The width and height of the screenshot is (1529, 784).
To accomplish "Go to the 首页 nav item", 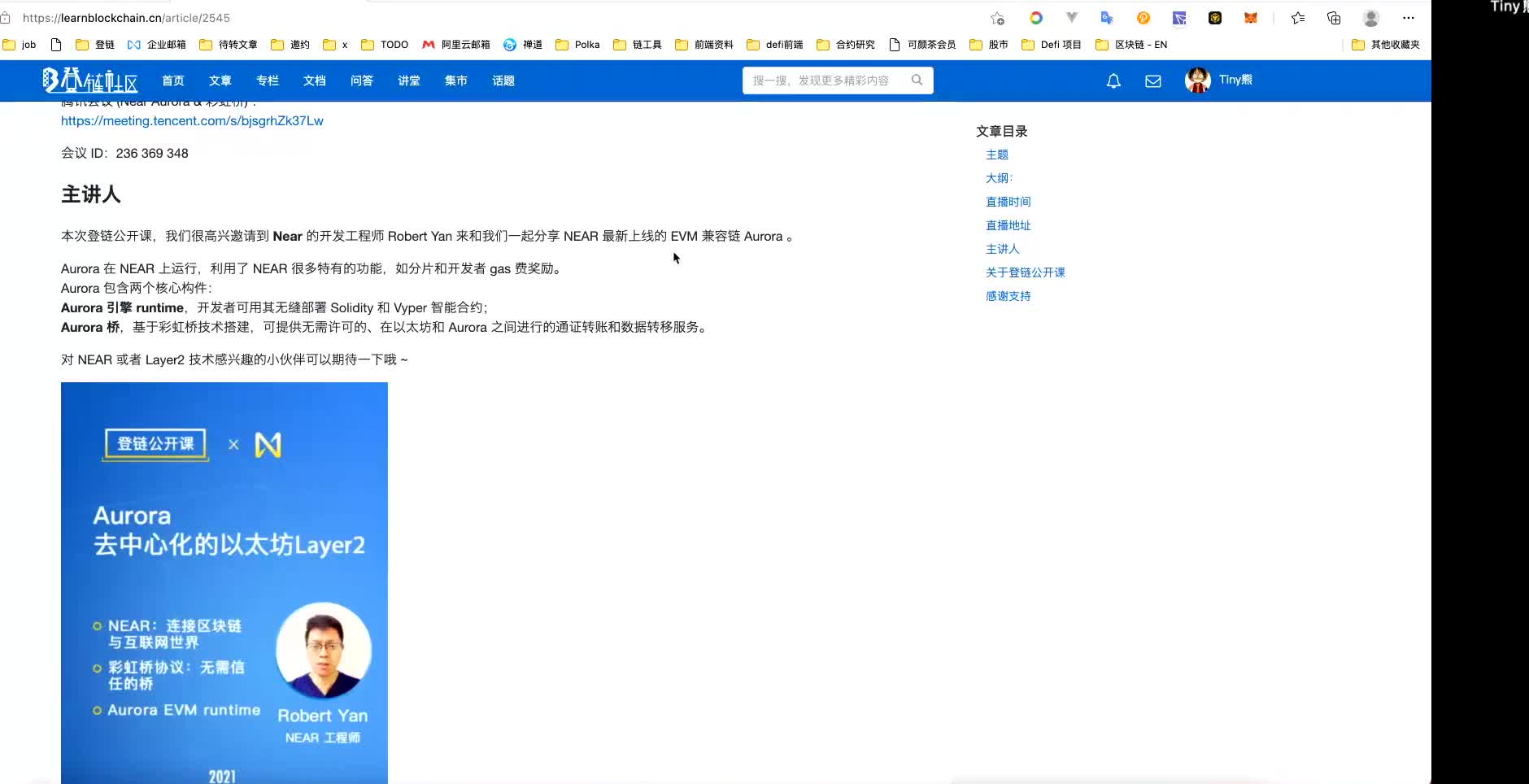I will click(x=173, y=81).
